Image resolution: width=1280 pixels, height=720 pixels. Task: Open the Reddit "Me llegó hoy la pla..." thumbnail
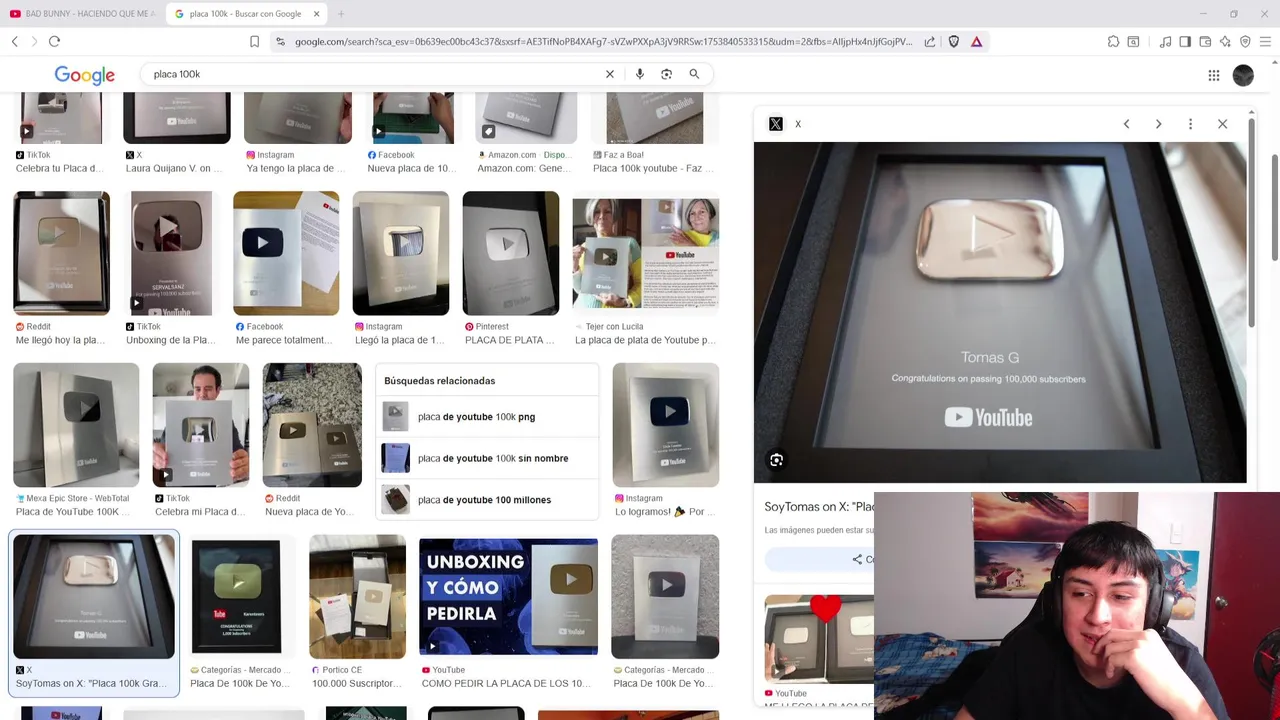coord(61,253)
